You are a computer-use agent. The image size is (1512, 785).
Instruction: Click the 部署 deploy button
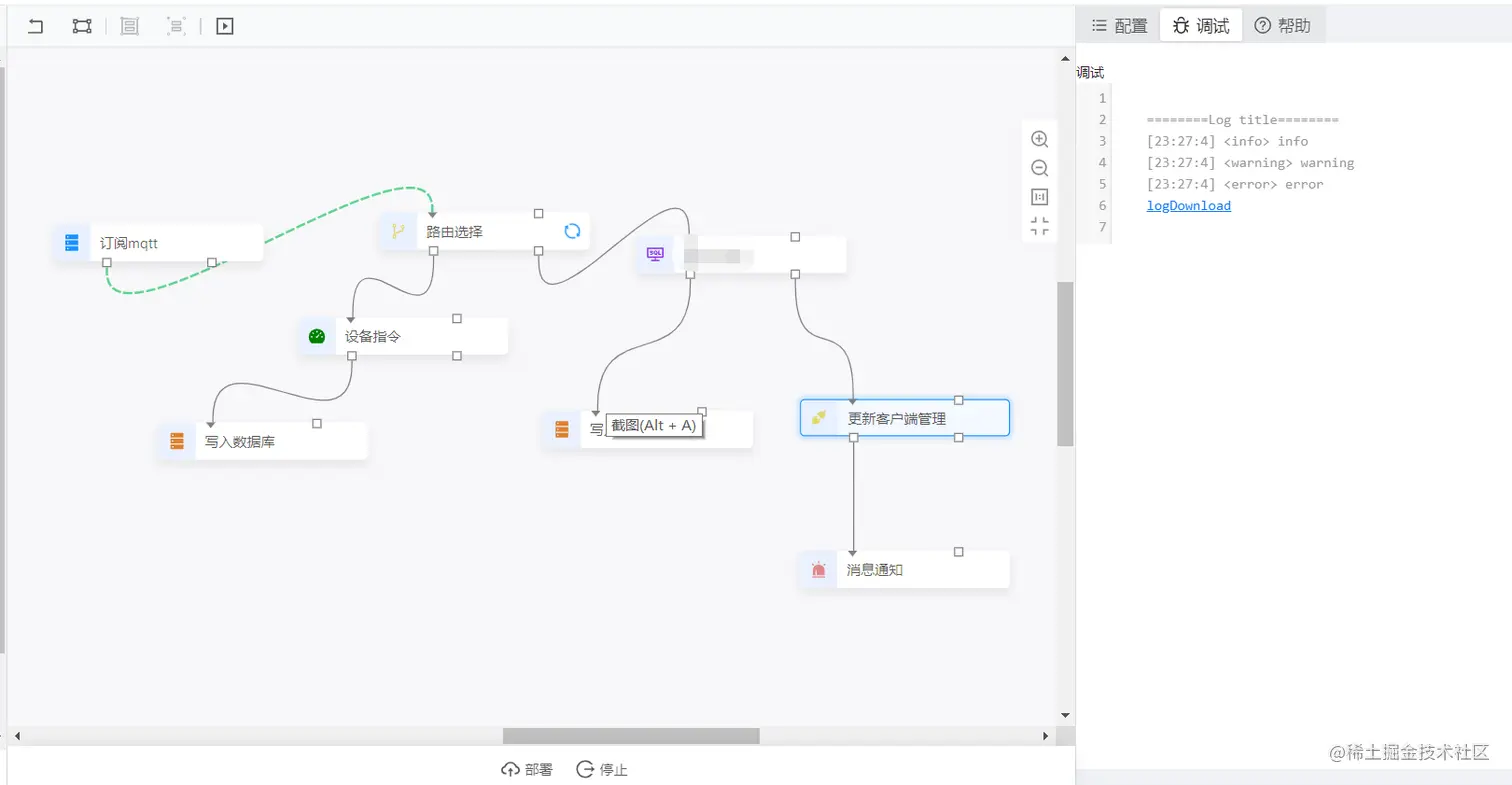[527, 769]
